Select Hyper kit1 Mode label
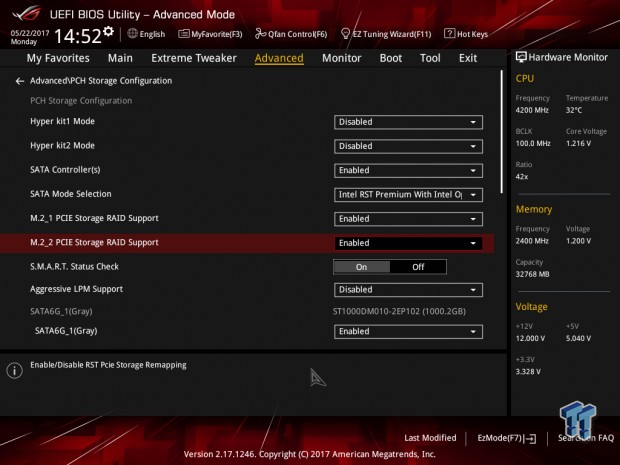The width and height of the screenshot is (620, 465). tap(62, 121)
